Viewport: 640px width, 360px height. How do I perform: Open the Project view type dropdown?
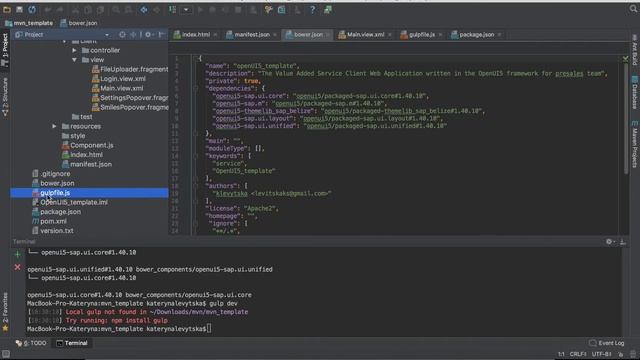107,35
